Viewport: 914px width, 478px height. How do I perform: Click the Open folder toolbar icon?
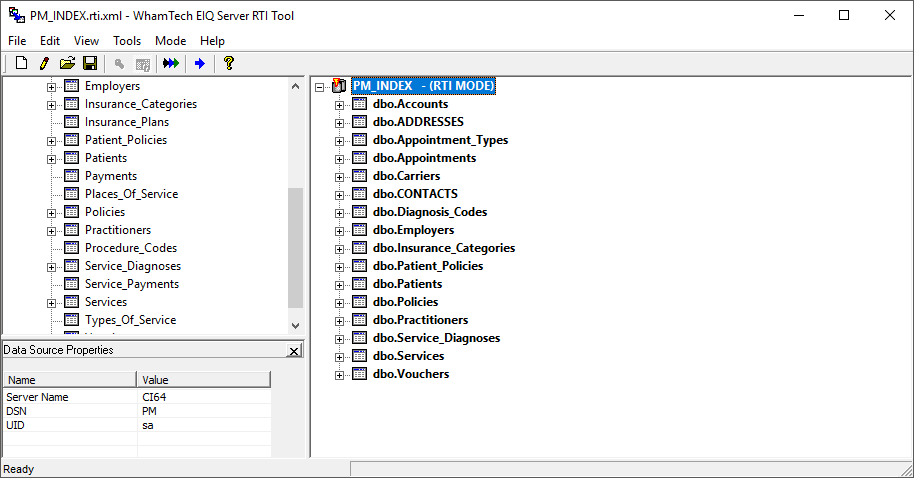click(x=67, y=63)
